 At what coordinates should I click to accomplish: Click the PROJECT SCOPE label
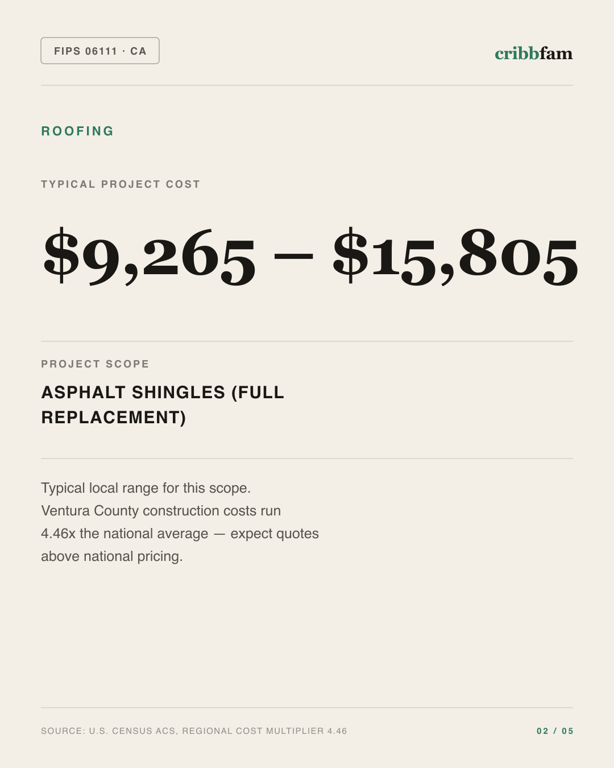click(x=95, y=364)
